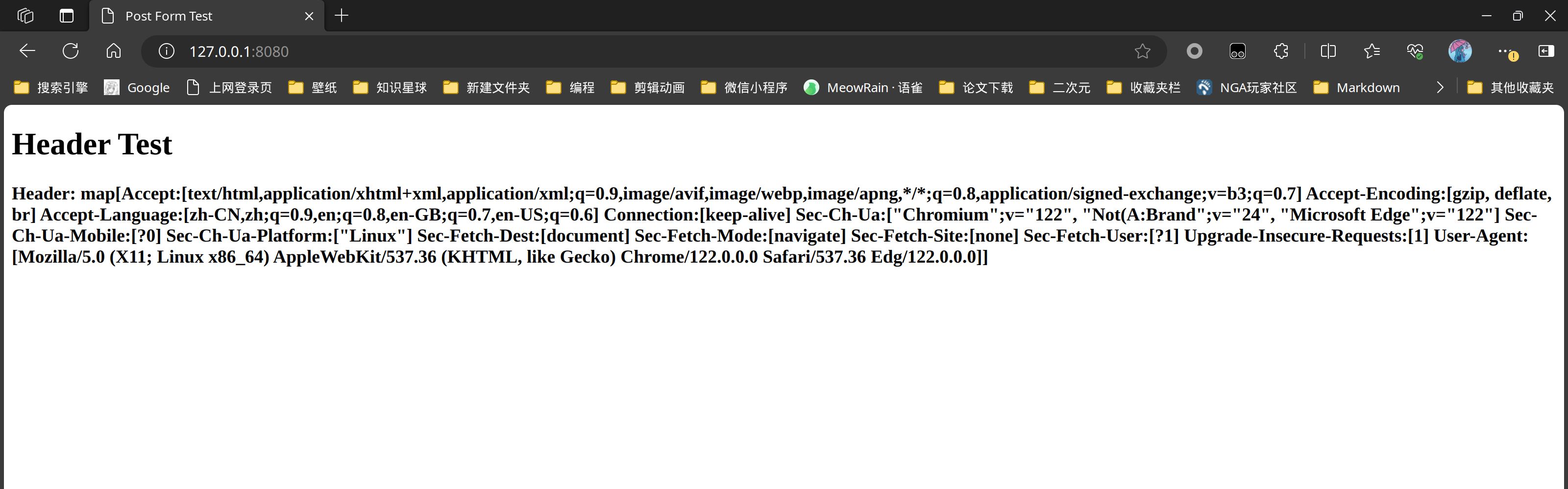The height and width of the screenshot is (489, 1568).
Task: Open the workspaces icon
Action: (25, 16)
